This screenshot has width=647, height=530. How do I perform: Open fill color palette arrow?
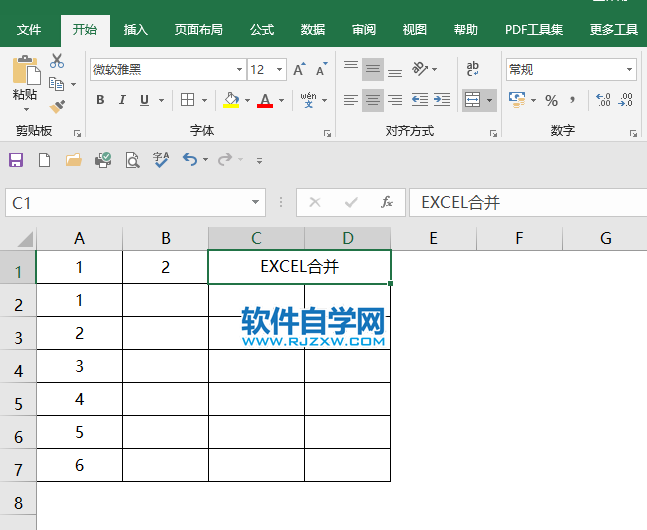click(x=247, y=100)
